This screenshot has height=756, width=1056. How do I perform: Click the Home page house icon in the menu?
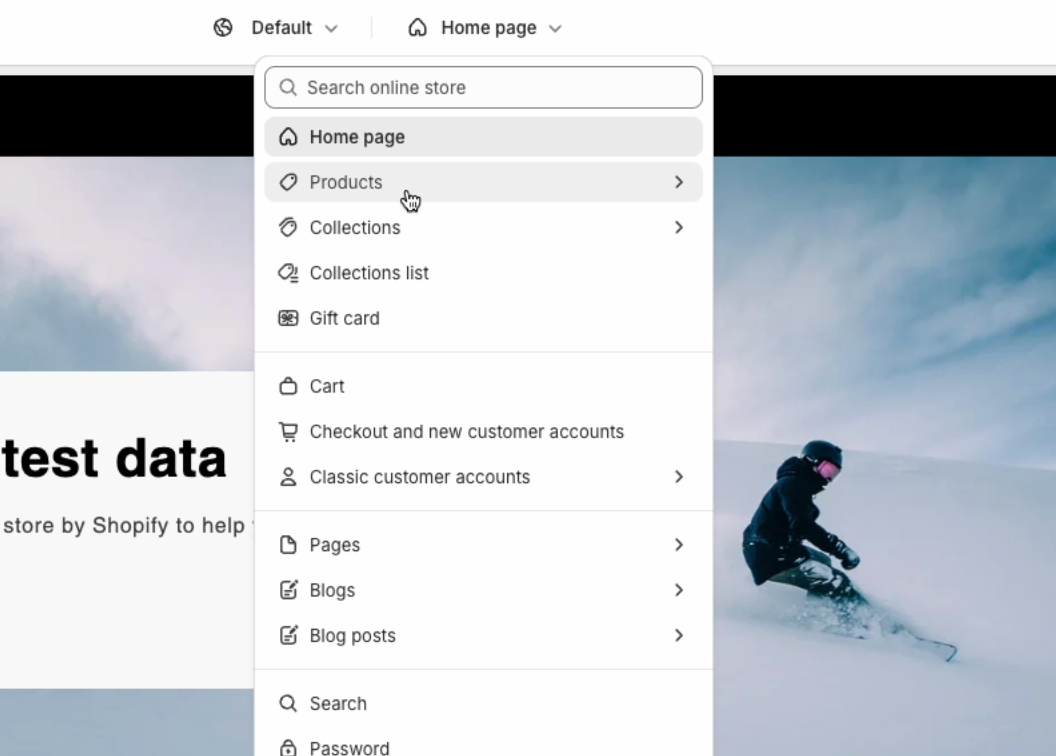288,137
